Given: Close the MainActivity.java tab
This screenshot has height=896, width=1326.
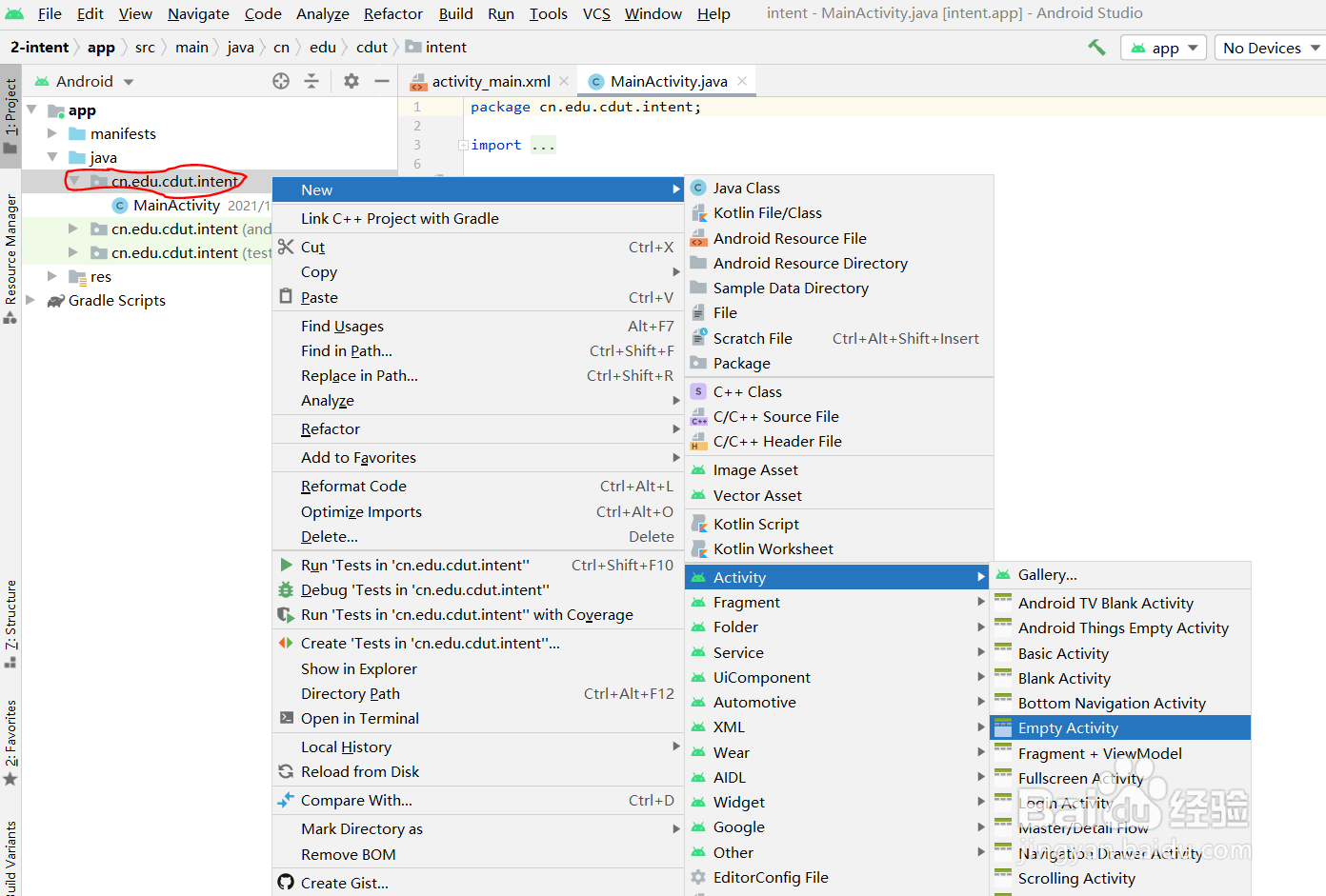Looking at the screenshot, I should tap(743, 81).
